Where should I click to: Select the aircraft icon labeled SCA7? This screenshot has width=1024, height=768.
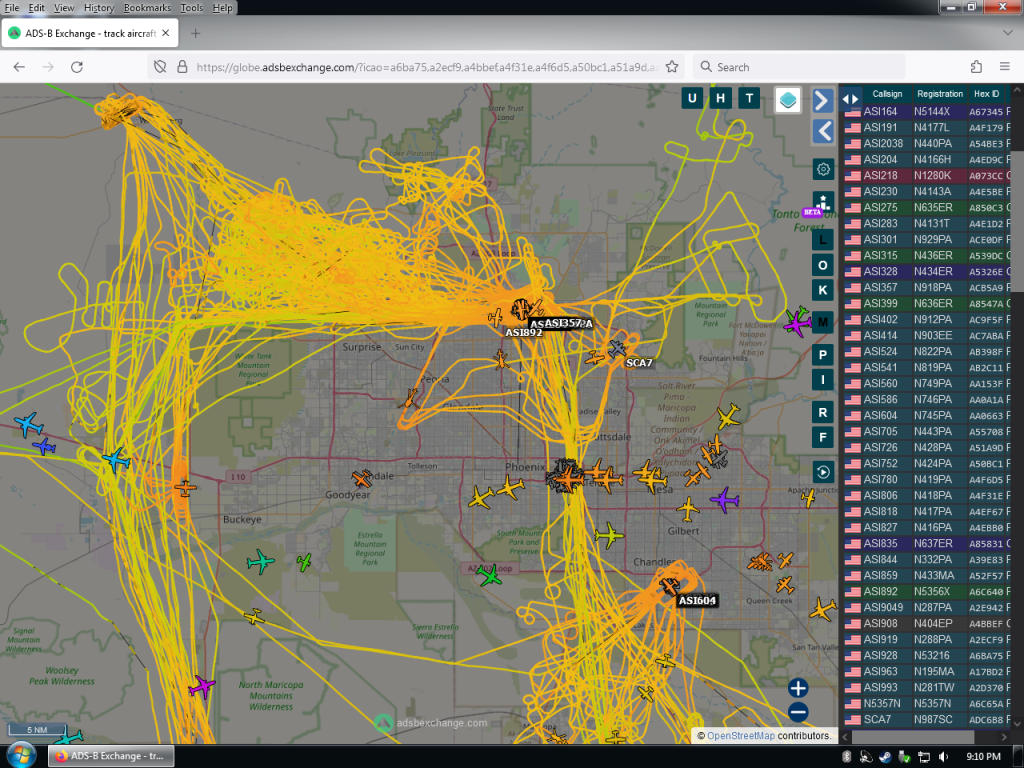point(616,349)
